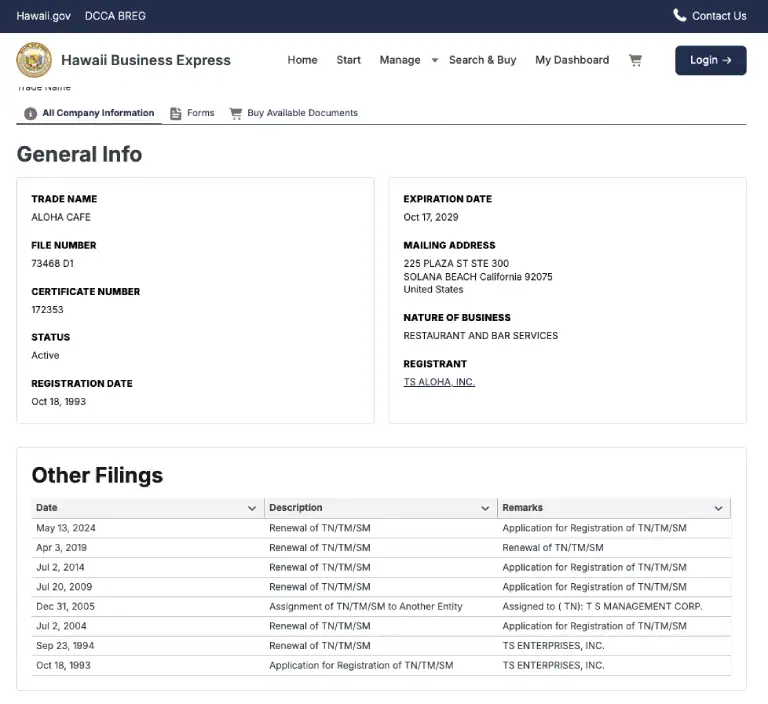
Task: Click 'Assigned to ( TN): T S MANAGEMENT CORP.' remark
Action: [602, 607]
